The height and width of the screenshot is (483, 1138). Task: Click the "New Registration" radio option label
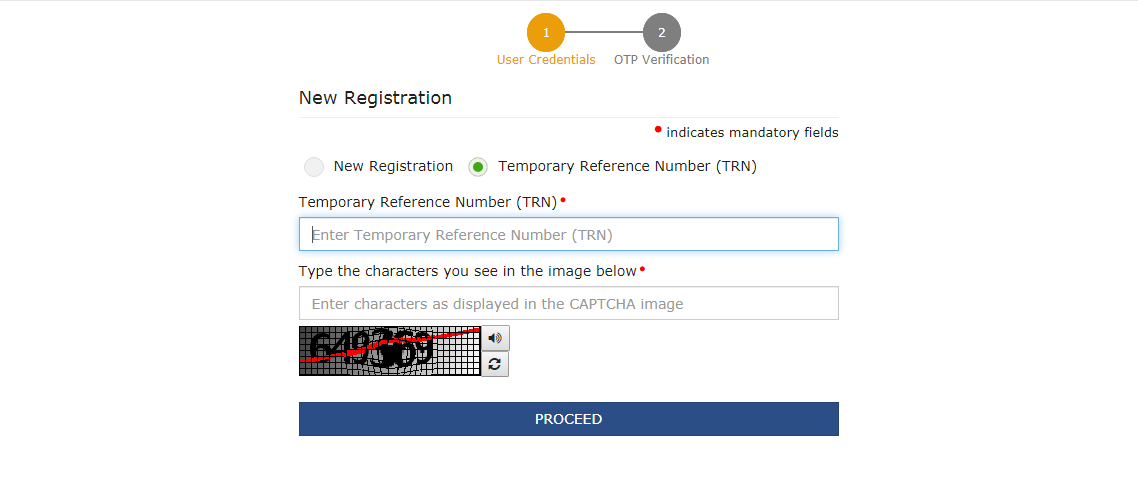pyautogui.click(x=393, y=166)
